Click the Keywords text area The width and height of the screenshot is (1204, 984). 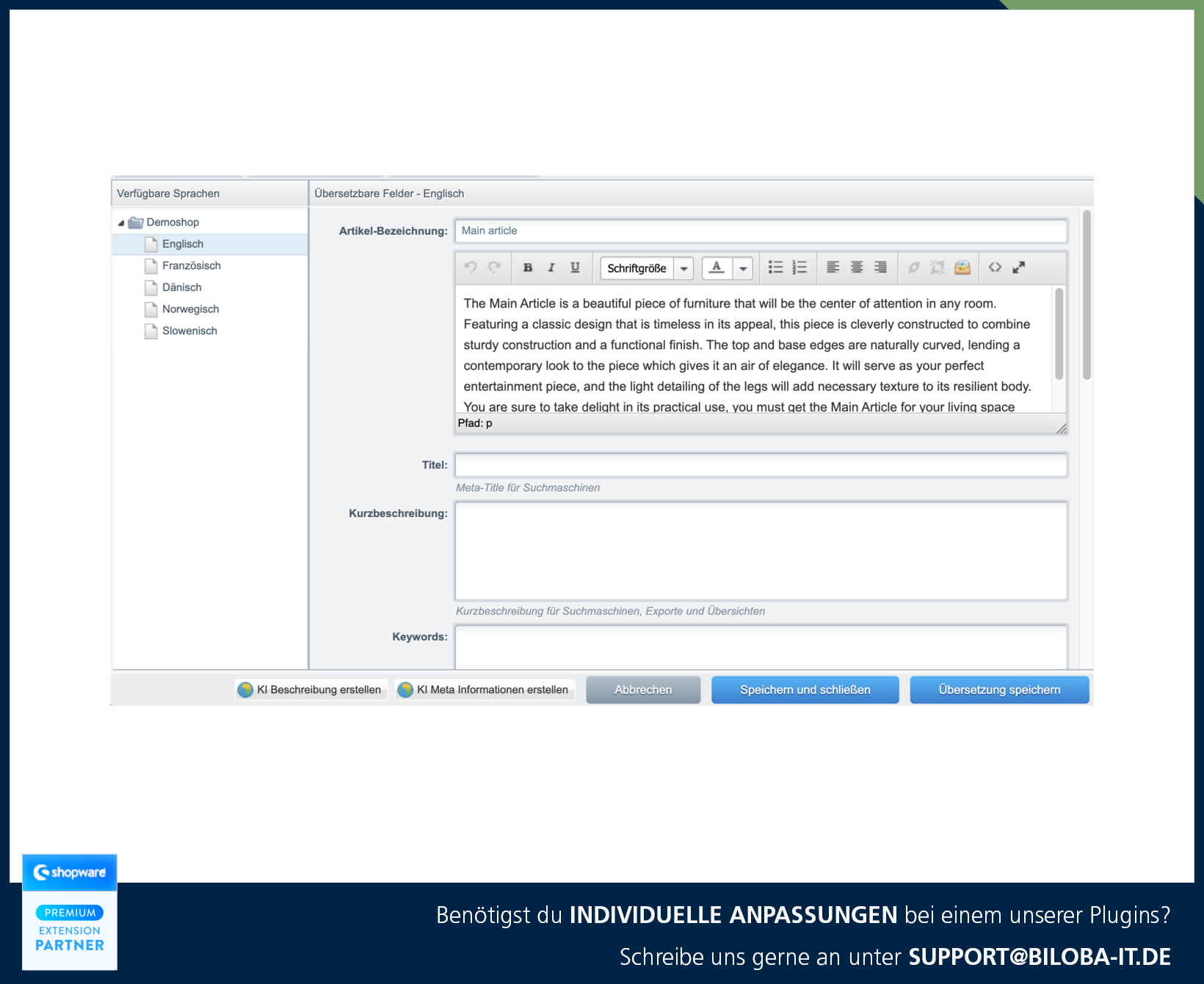761,647
